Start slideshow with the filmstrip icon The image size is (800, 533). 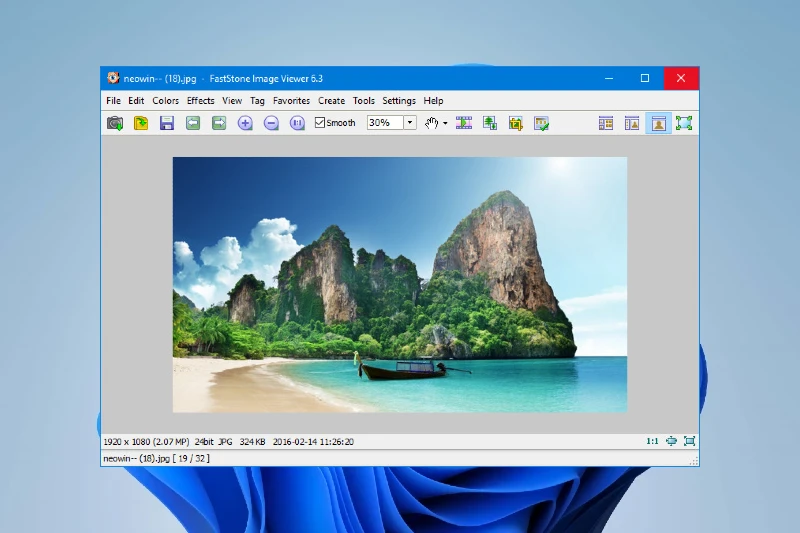coord(464,123)
